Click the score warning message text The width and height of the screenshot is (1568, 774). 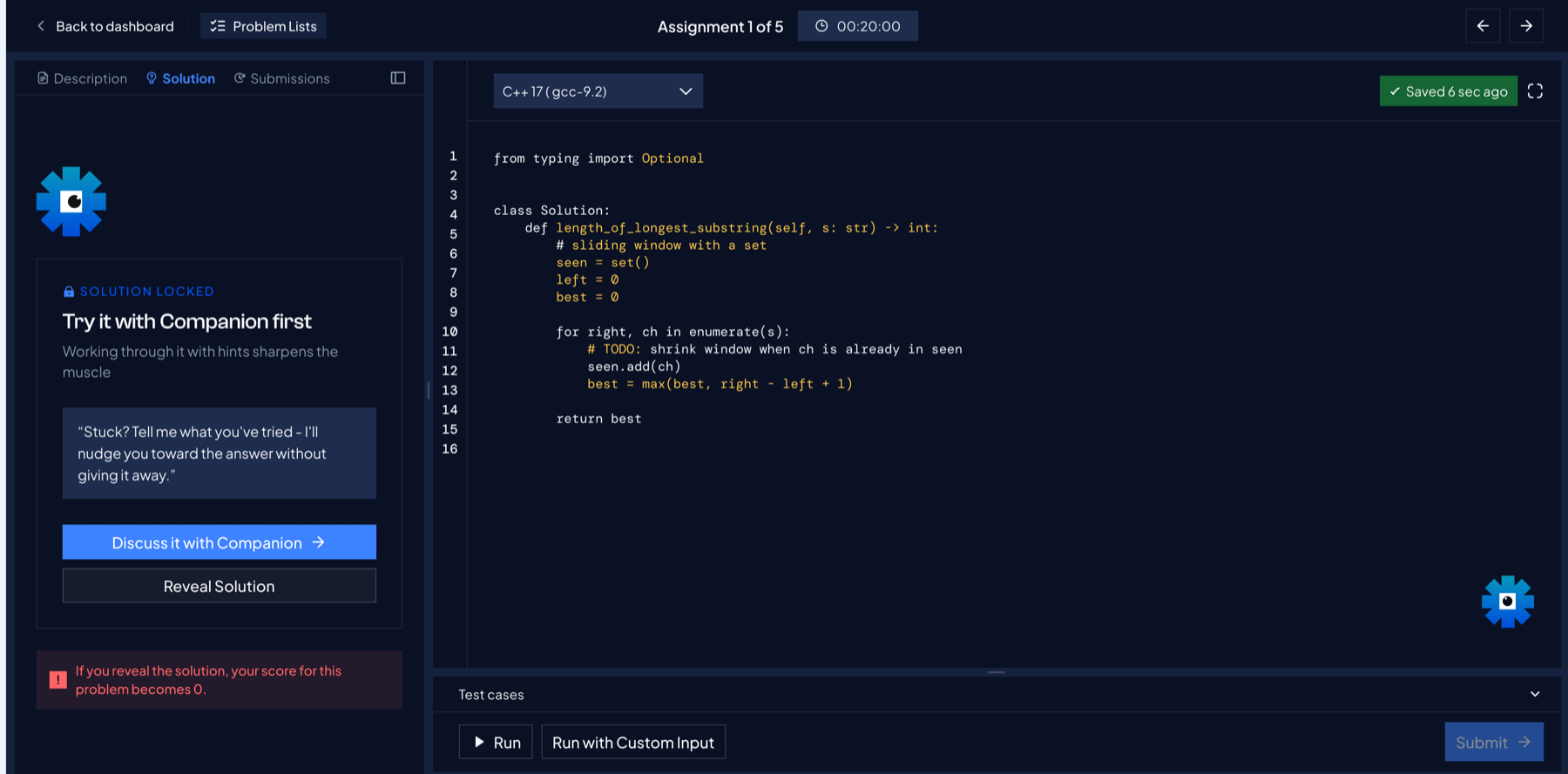[208, 680]
